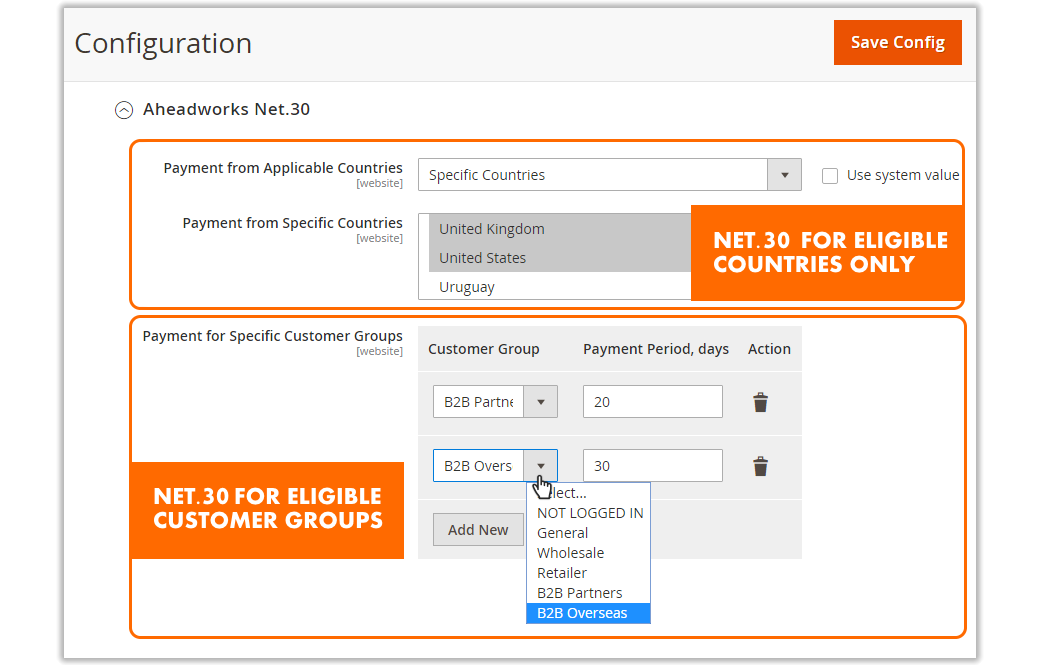The image size is (1046, 665).
Task: Select United Kingdom in the countries list
Action: [x=559, y=229]
